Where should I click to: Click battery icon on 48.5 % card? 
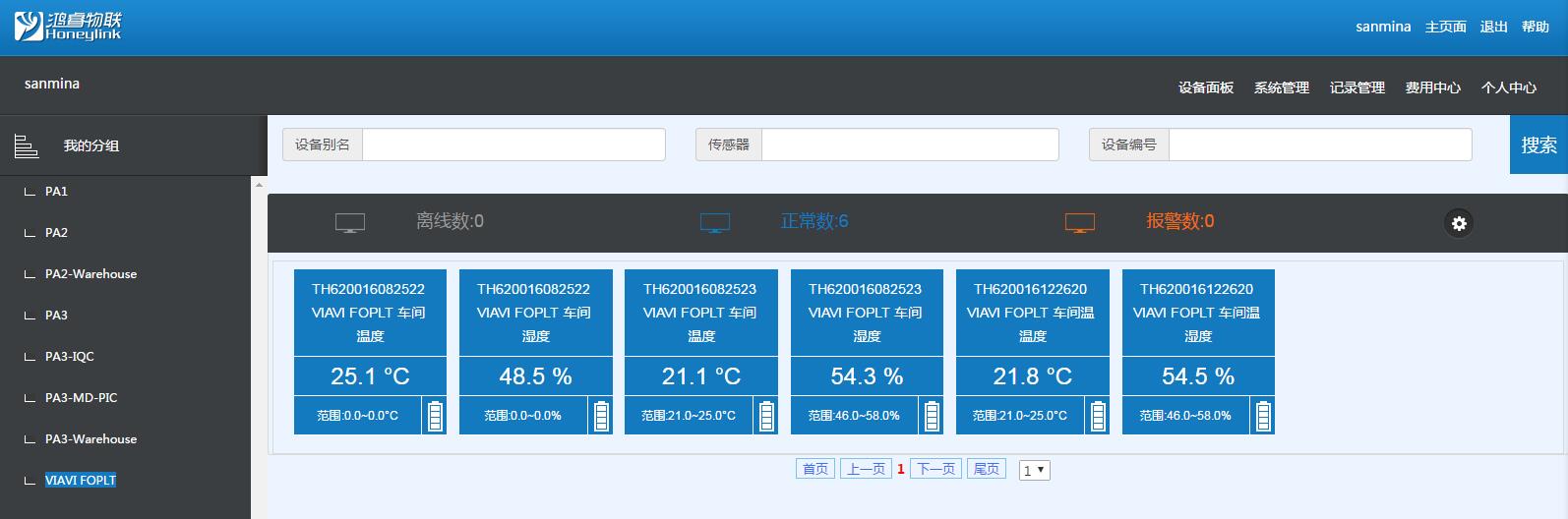[x=601, y=416]
